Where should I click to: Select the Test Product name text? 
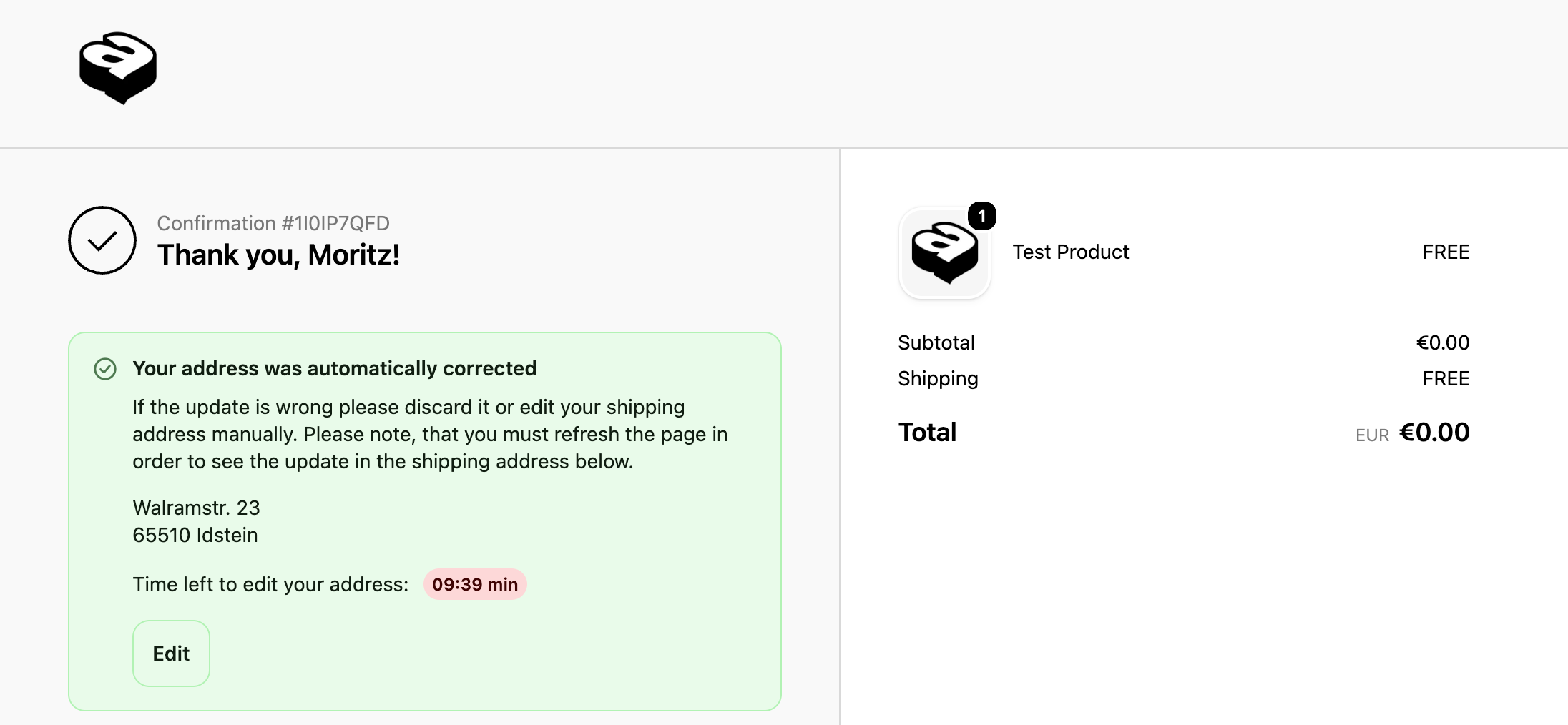[1071, 252]
